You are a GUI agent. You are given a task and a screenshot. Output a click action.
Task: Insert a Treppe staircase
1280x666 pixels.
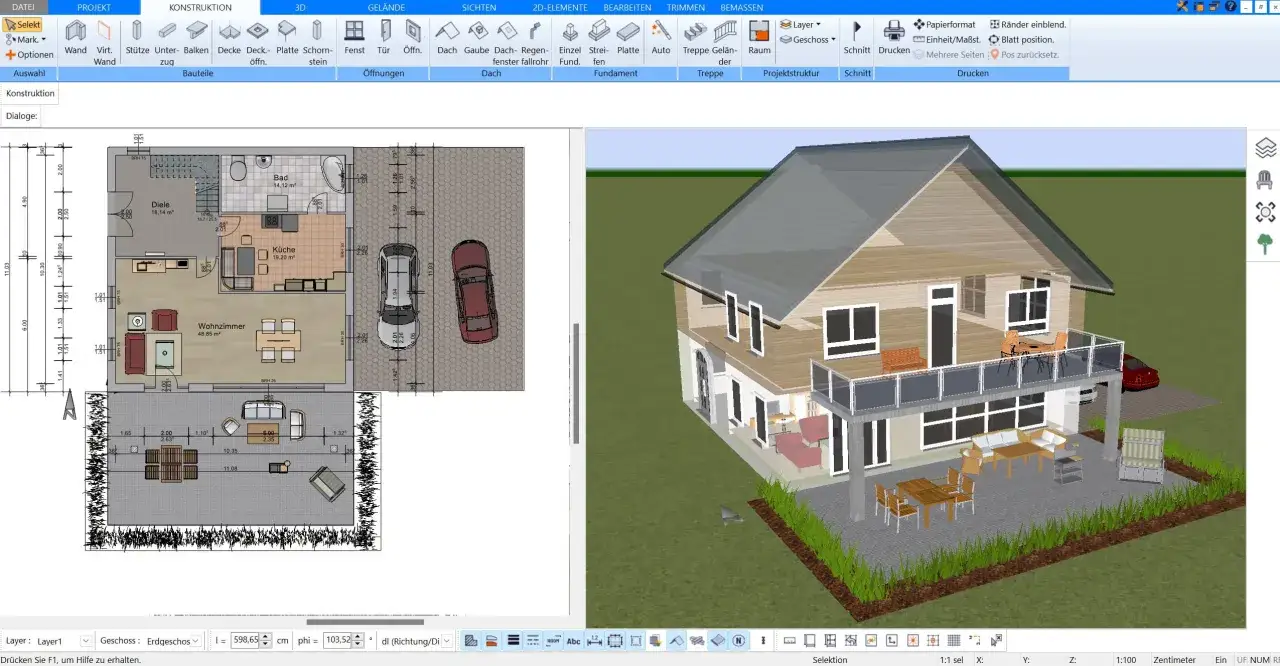point(696,38)
